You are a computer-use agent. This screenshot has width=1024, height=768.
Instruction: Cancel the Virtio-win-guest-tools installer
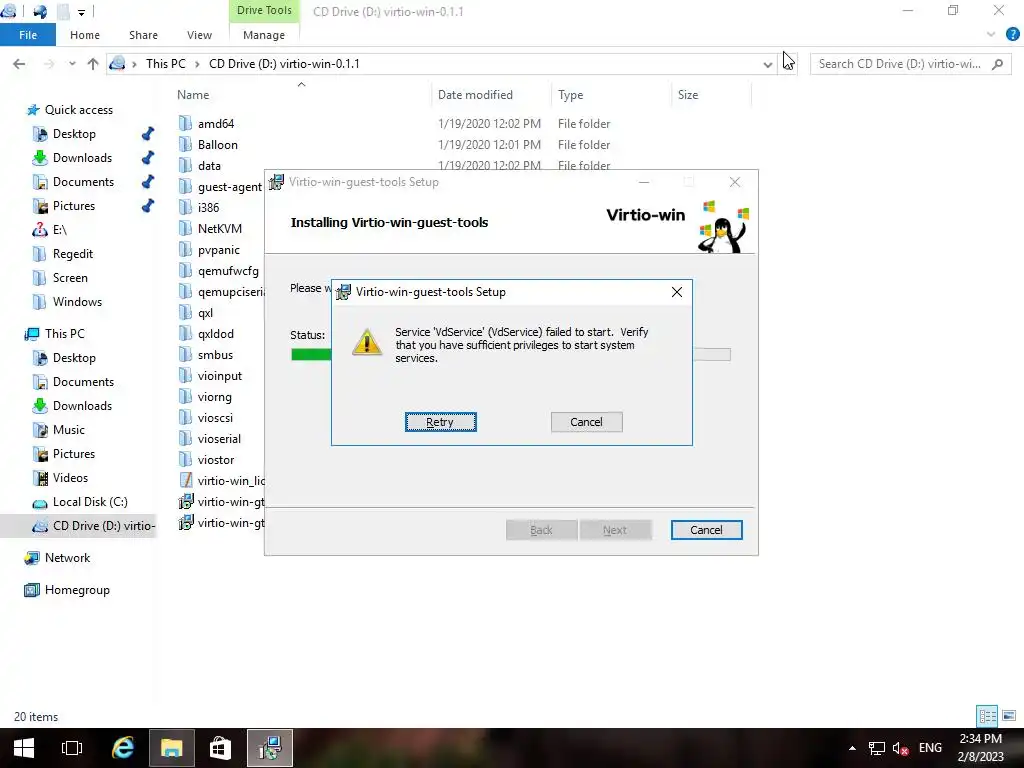(706, 530)
